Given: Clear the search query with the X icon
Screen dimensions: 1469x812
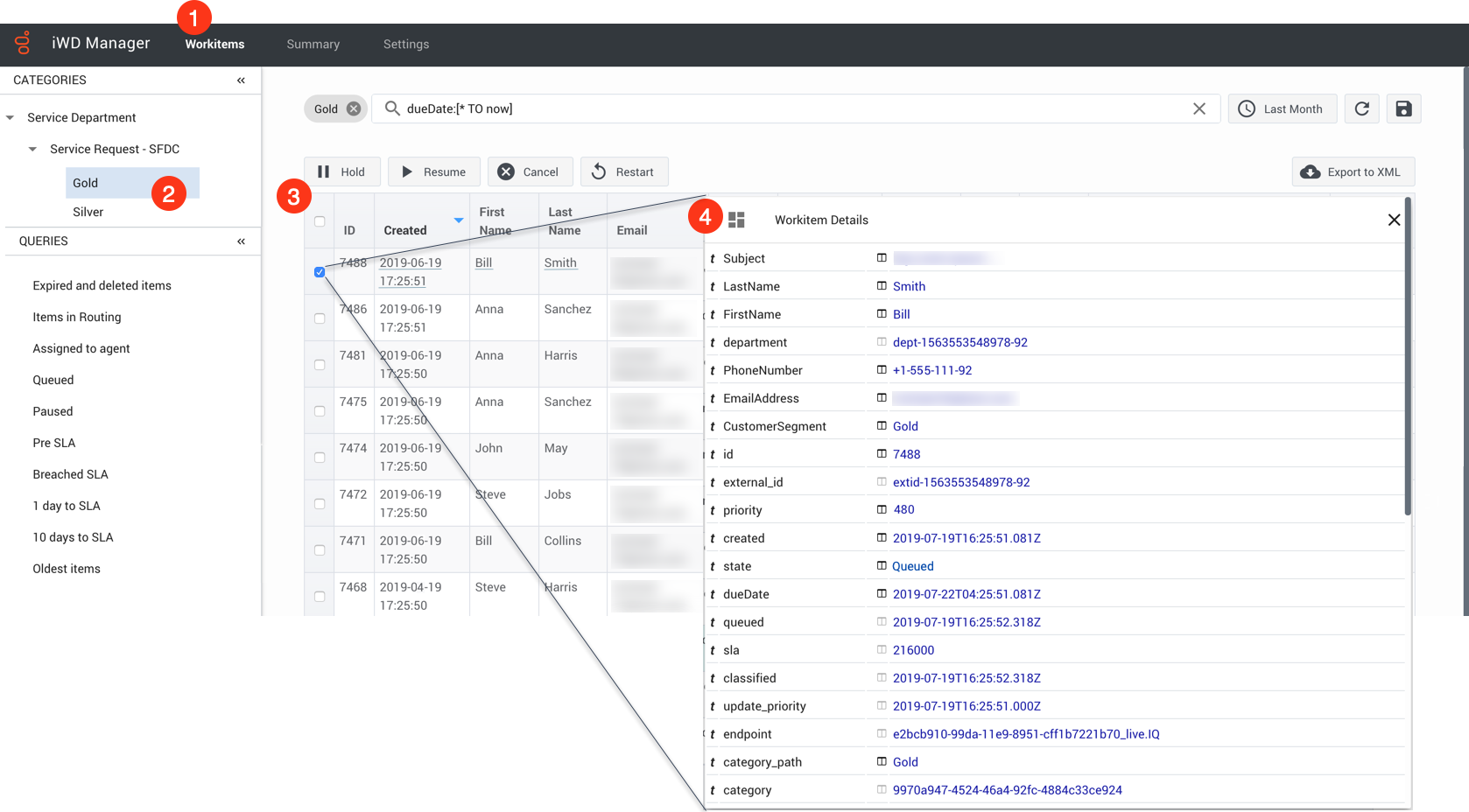Looking at the screenshot, I should pyautogui.click(x=1198, y=108).
